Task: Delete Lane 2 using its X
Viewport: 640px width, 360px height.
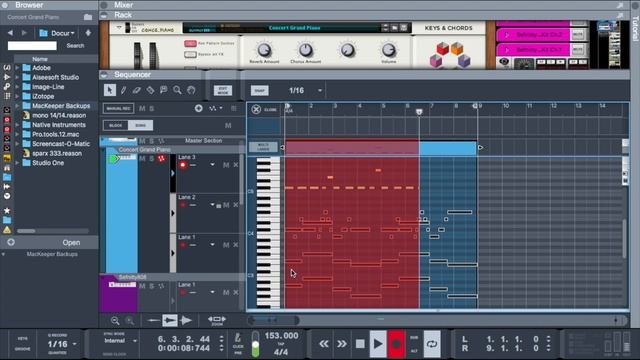Action: [x=236, y=205]
